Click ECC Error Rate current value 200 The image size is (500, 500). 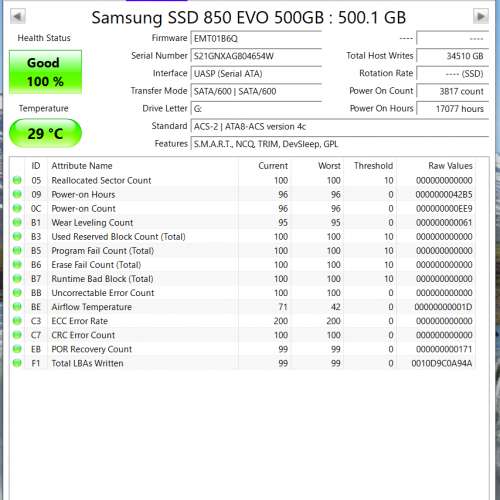pyautogui.click(x=281, y=321)
